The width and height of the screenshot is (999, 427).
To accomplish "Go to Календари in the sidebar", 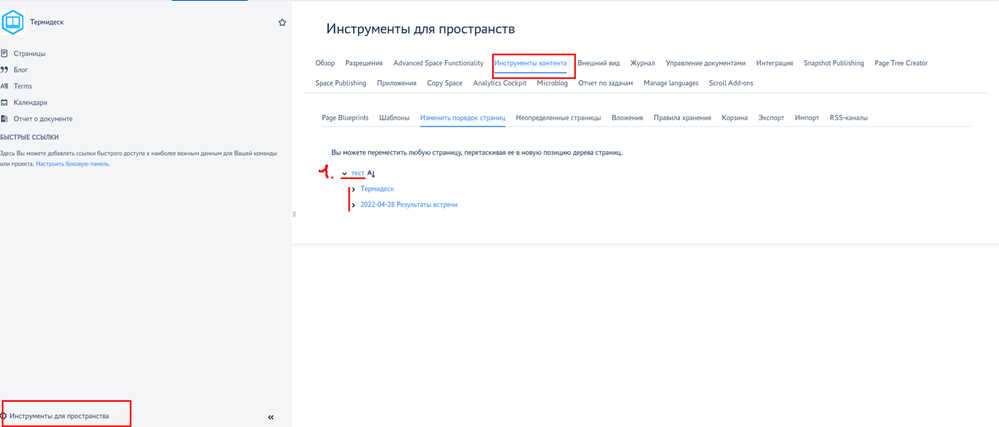I will click(x=31, y=102).
